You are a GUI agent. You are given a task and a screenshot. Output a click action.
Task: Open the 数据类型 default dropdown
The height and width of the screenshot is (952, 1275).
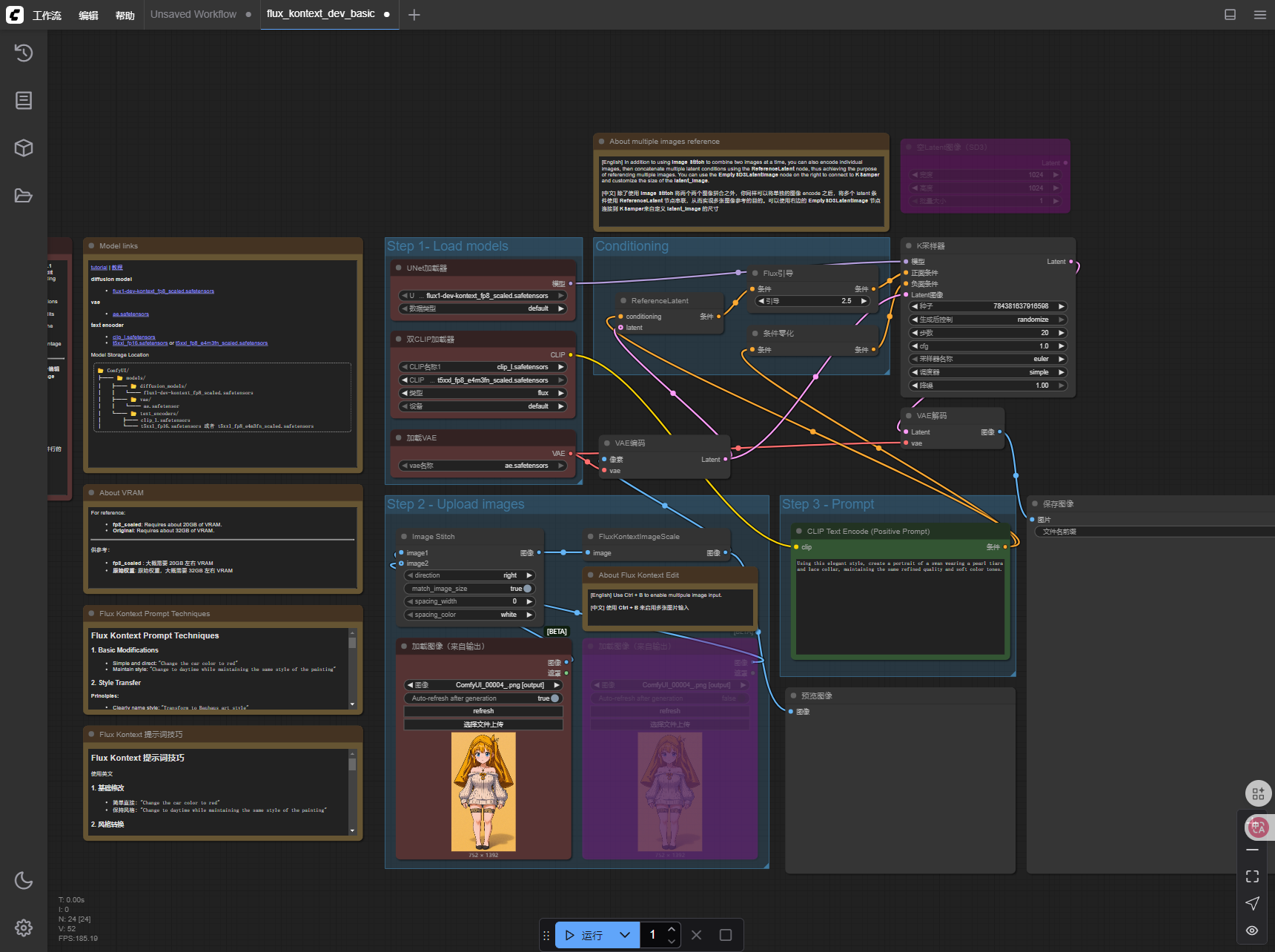click(483, 308)
